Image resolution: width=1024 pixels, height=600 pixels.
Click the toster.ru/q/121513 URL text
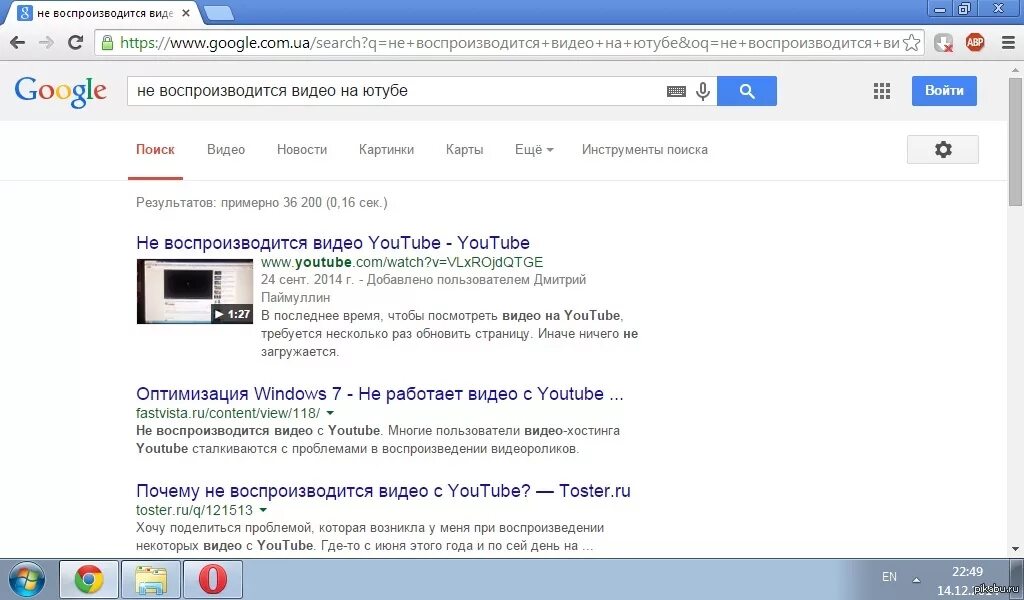point(194,510)
